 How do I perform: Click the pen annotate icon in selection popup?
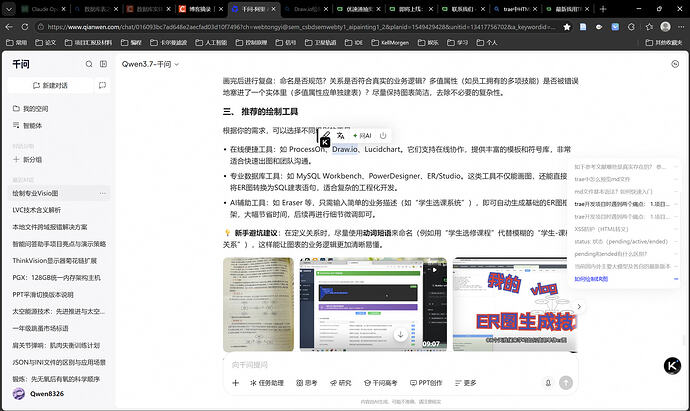tap(326, 135)
